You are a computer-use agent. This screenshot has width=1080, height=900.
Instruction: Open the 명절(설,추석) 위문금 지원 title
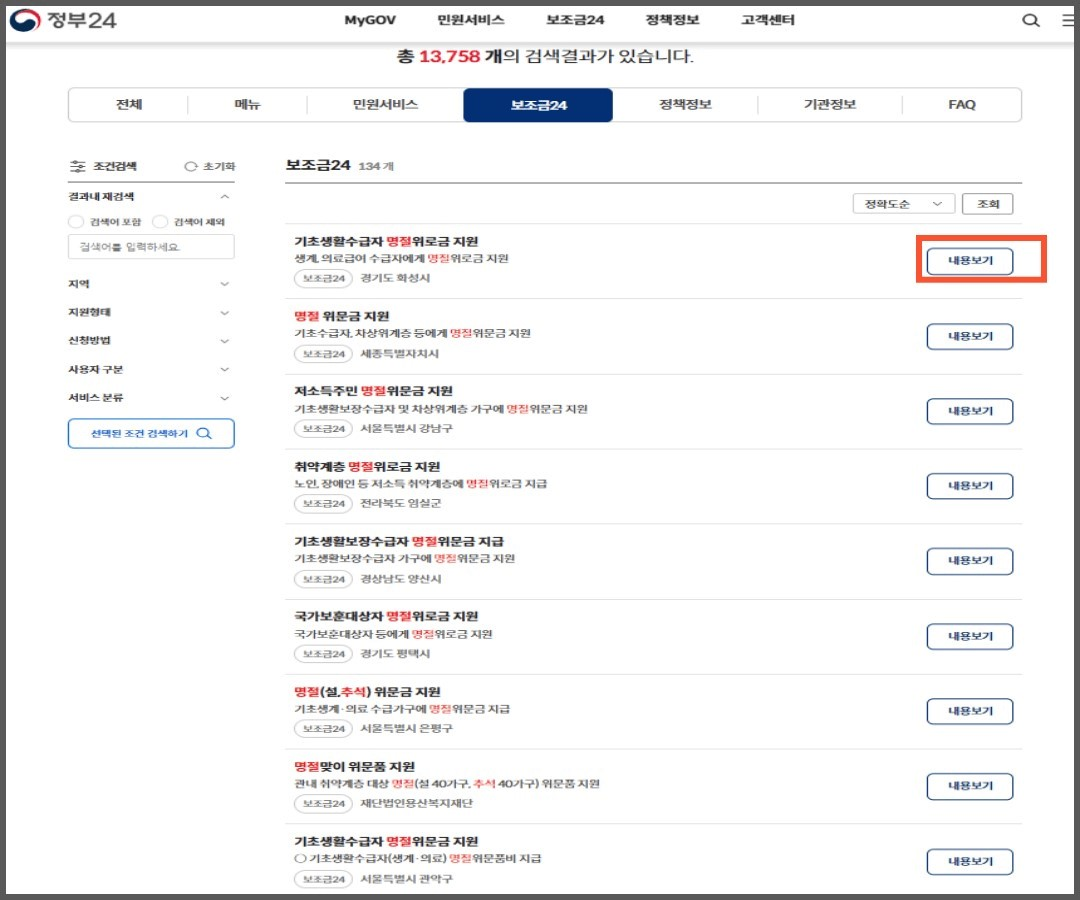pos(367,692)
